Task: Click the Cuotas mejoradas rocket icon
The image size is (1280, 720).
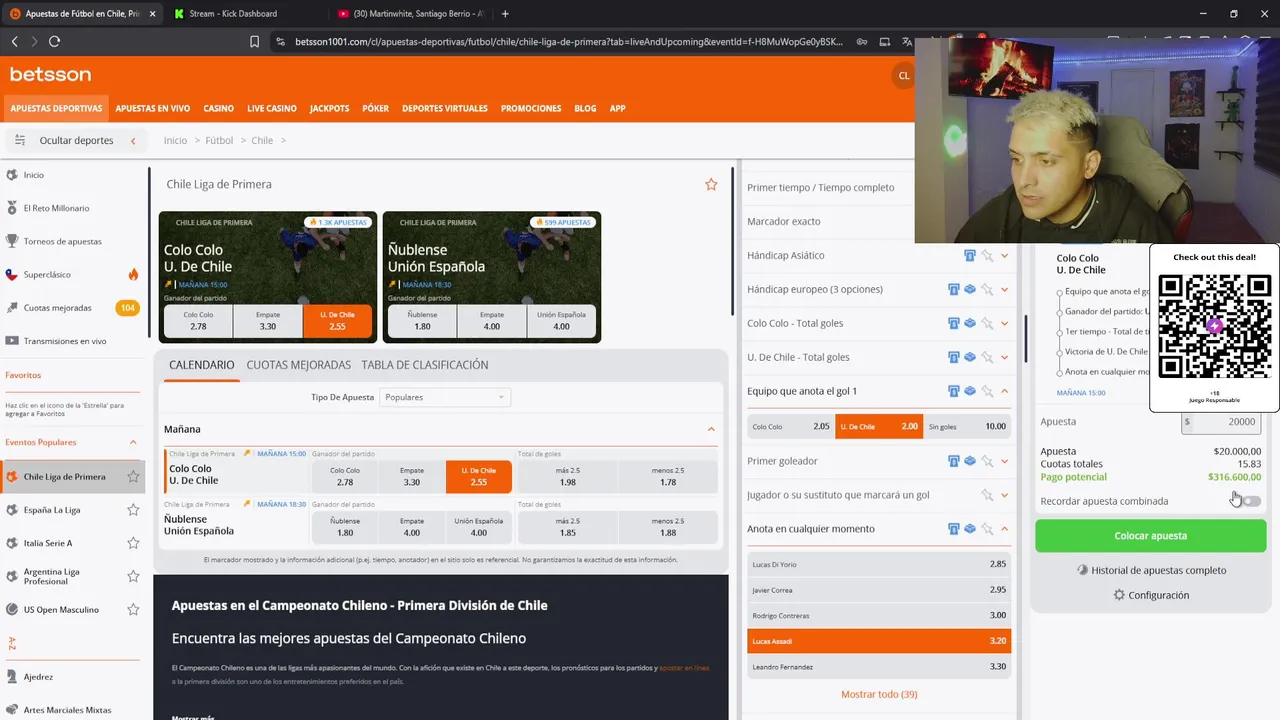Action: click(x=12, y=308)
